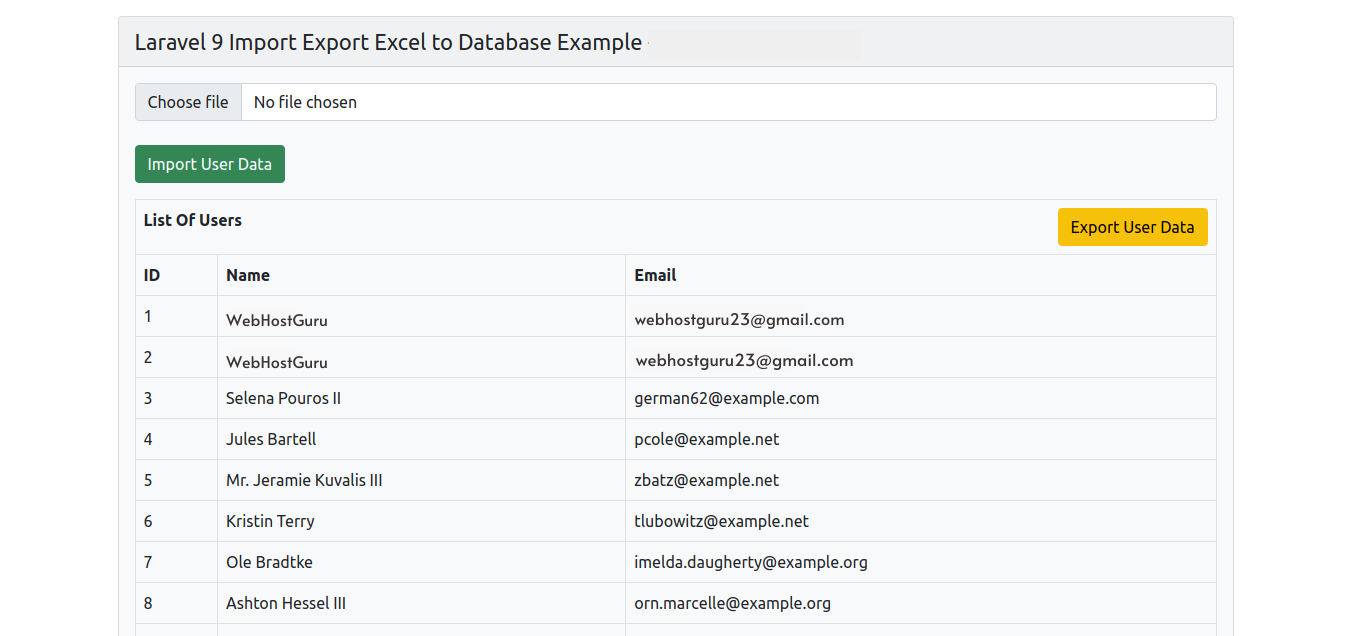Viewport: 1351px width, 636px height.
Task: Click the email zbatz@example.net
Action: point(707,480)
